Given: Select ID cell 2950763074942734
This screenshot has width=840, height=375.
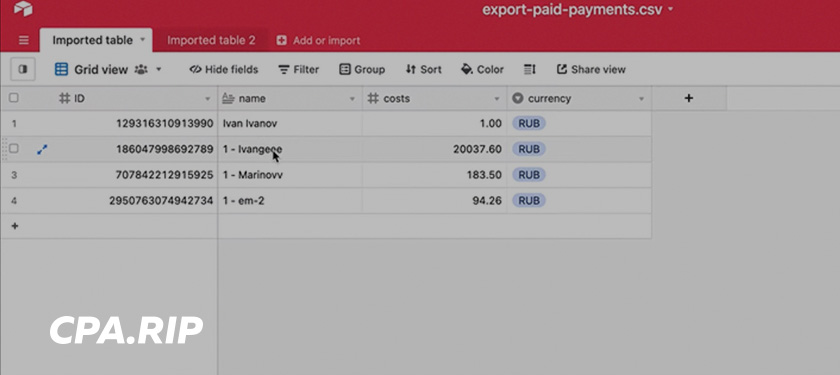Looking at the screenshot, I should coord(136,201).
